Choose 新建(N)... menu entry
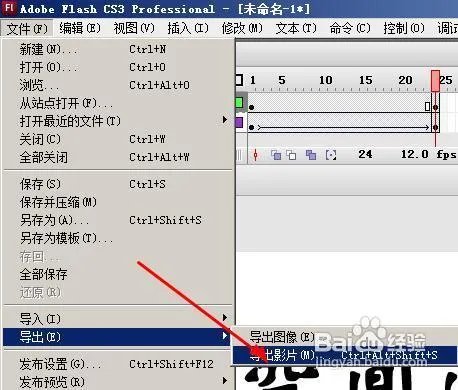 point(118,50)
